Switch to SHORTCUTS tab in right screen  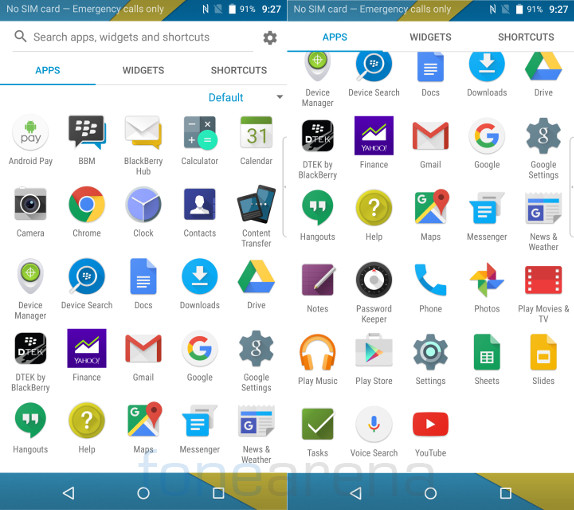526,37
